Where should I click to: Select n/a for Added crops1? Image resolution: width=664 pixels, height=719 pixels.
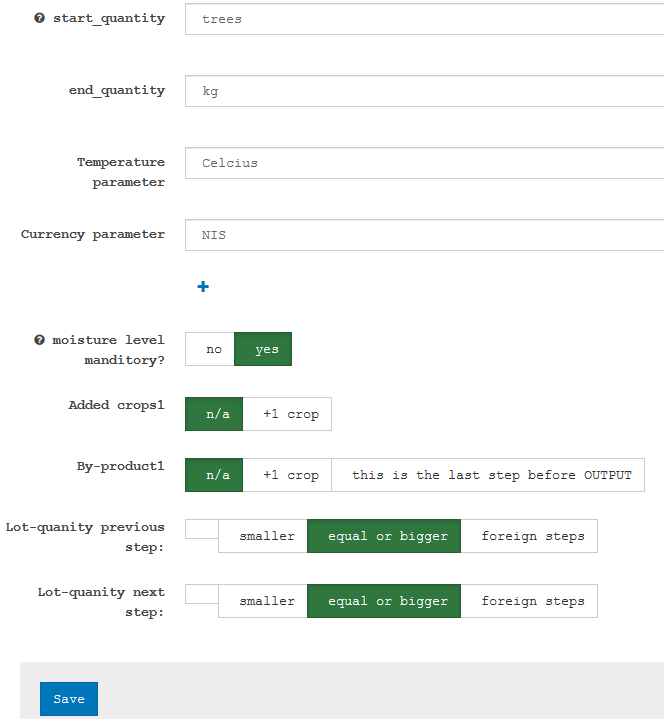214,414
